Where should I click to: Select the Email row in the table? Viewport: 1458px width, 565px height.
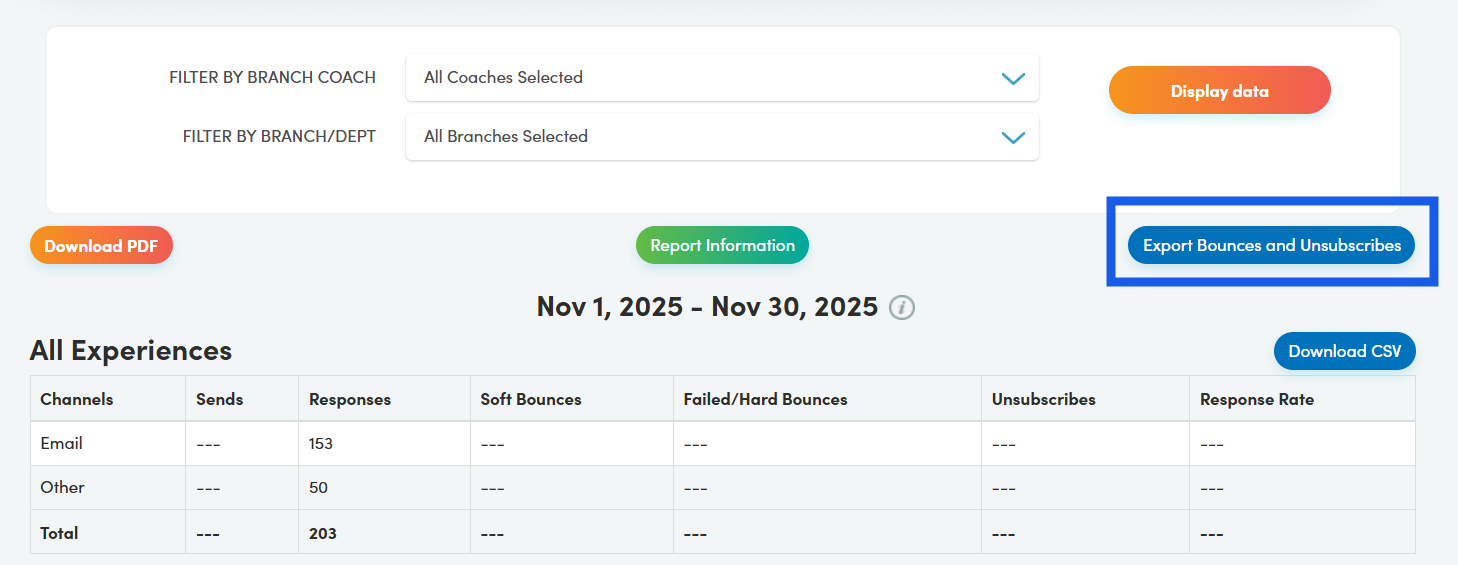pos(62,443)
